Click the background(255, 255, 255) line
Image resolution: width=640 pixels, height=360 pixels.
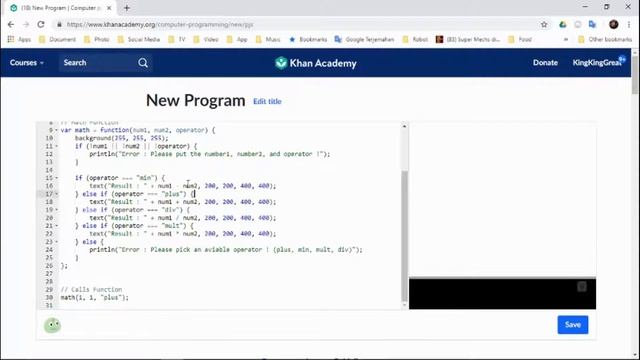coord(122,138)
